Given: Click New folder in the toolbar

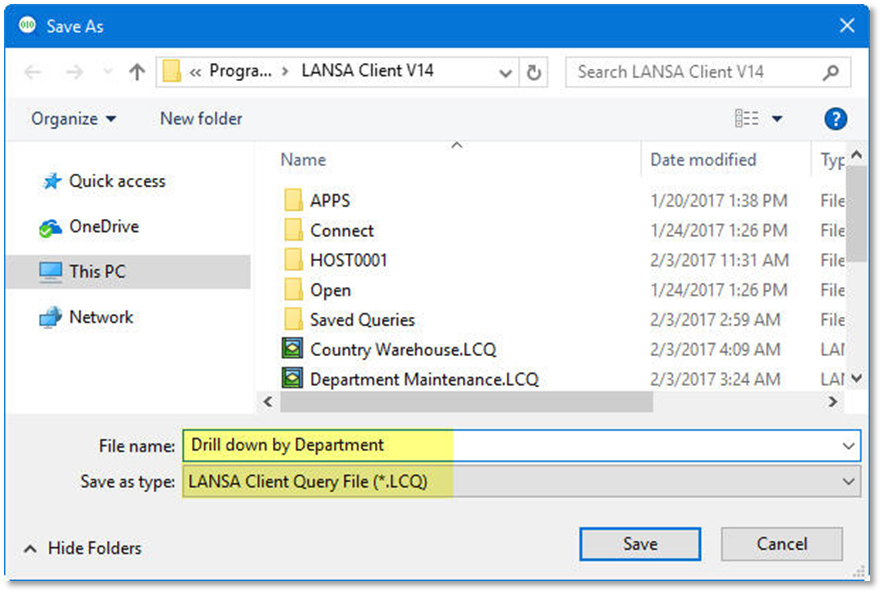Looking at the screenshot, I should click(201, 119).
